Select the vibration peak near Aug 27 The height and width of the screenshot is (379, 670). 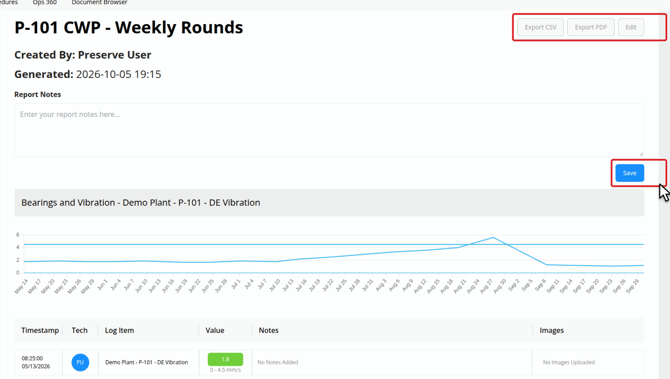tap(493, 238)
